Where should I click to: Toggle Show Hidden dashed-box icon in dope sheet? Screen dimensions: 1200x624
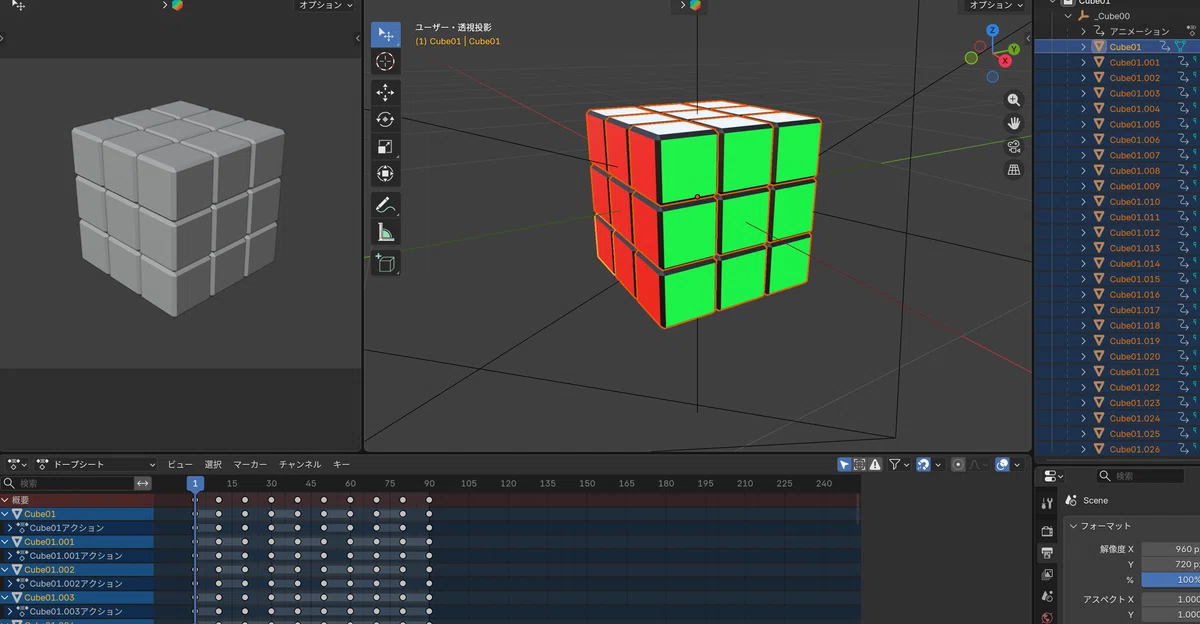tap(859, 464)
